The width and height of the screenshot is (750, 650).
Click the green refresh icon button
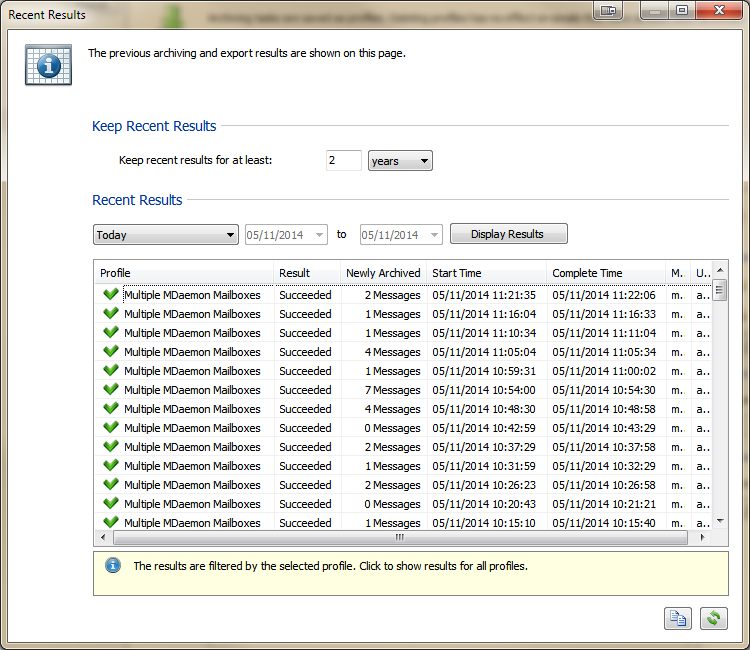coord(714,618)
